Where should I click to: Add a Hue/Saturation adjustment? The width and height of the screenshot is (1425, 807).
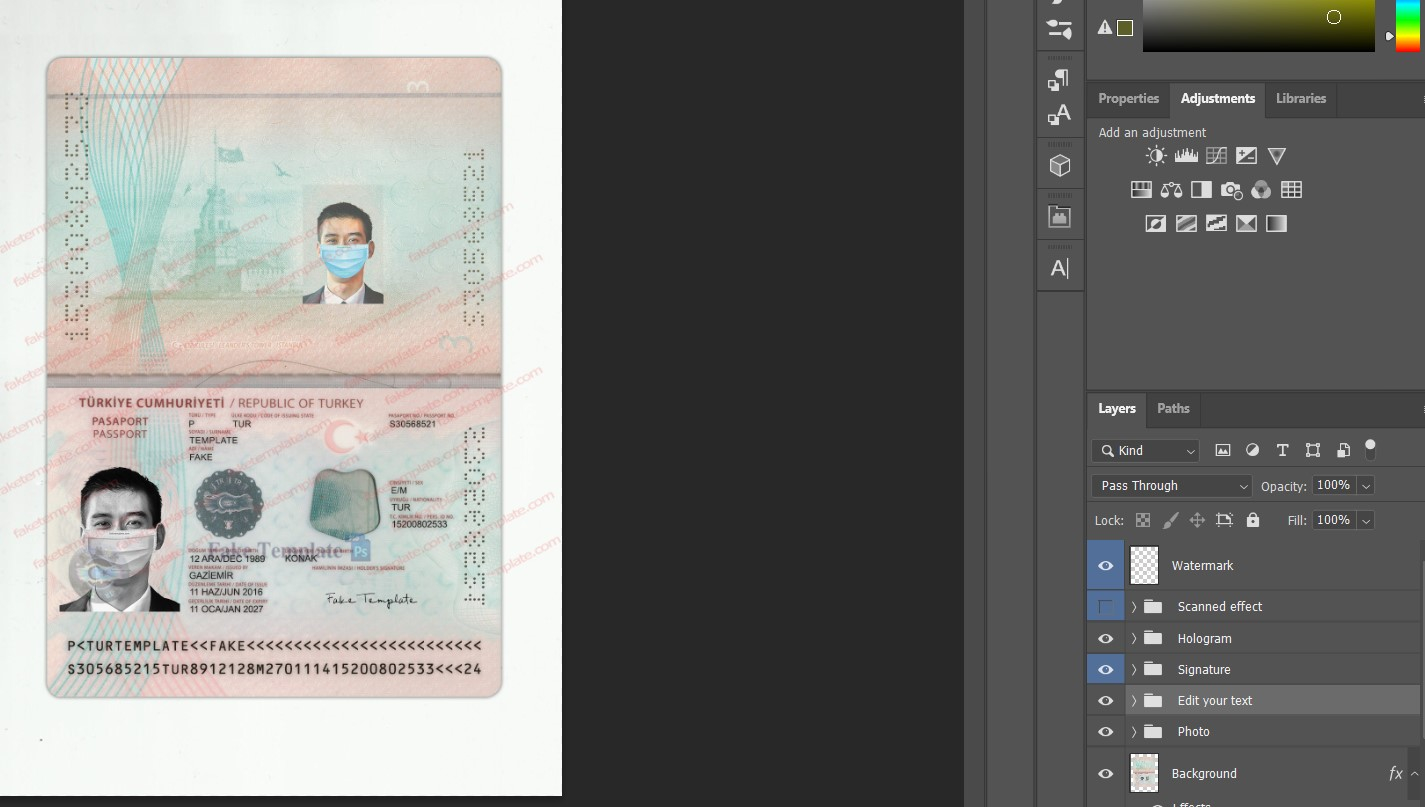point(1141,189)
